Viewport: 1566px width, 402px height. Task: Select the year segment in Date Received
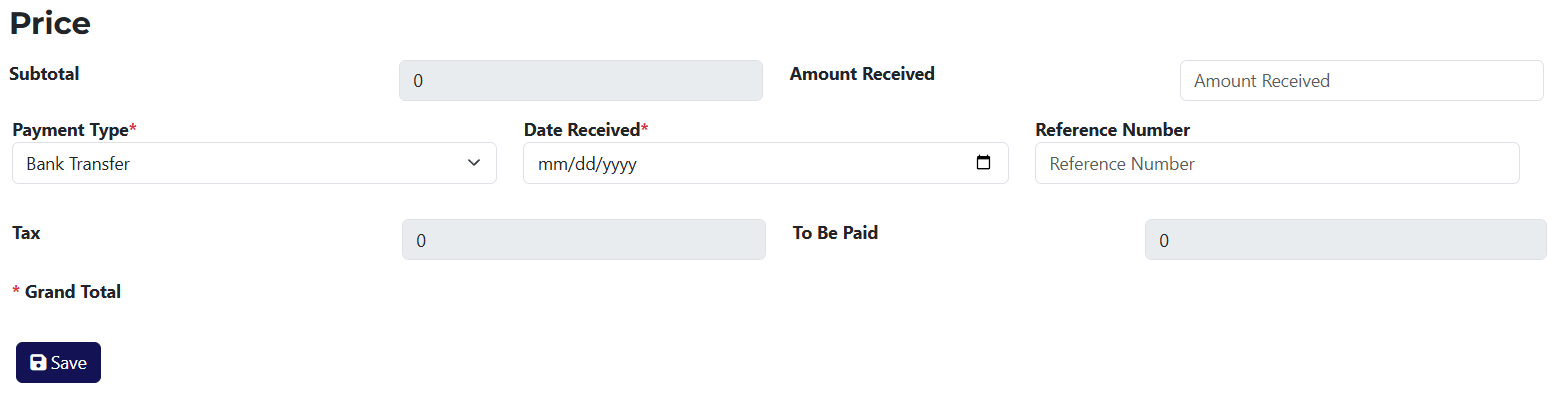click(618, 165)
